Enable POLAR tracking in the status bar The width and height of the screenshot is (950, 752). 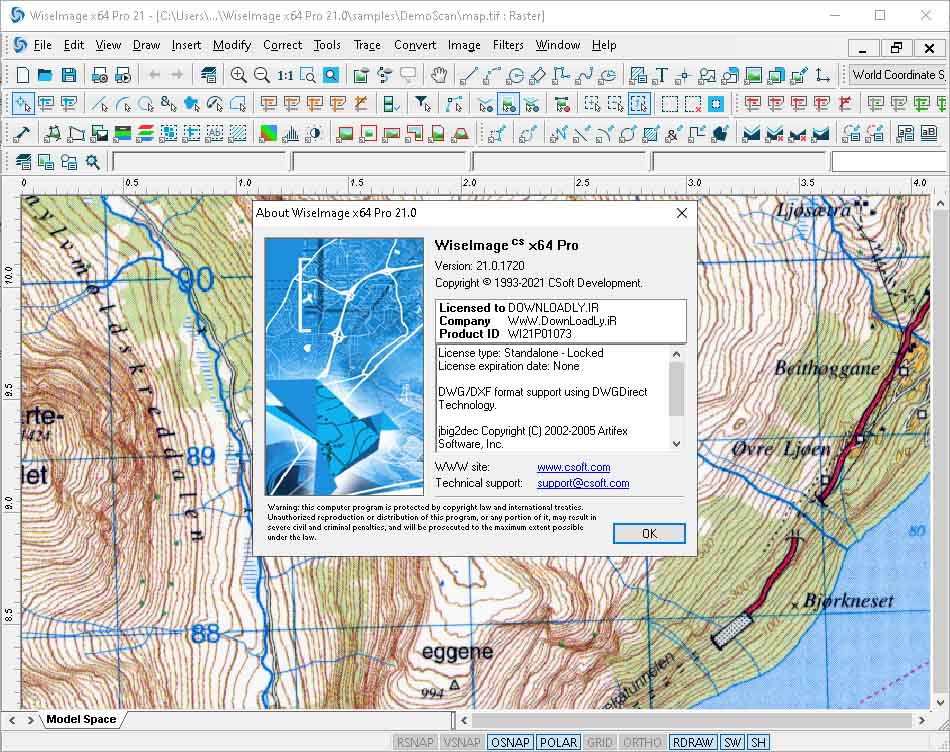point(558,742)
